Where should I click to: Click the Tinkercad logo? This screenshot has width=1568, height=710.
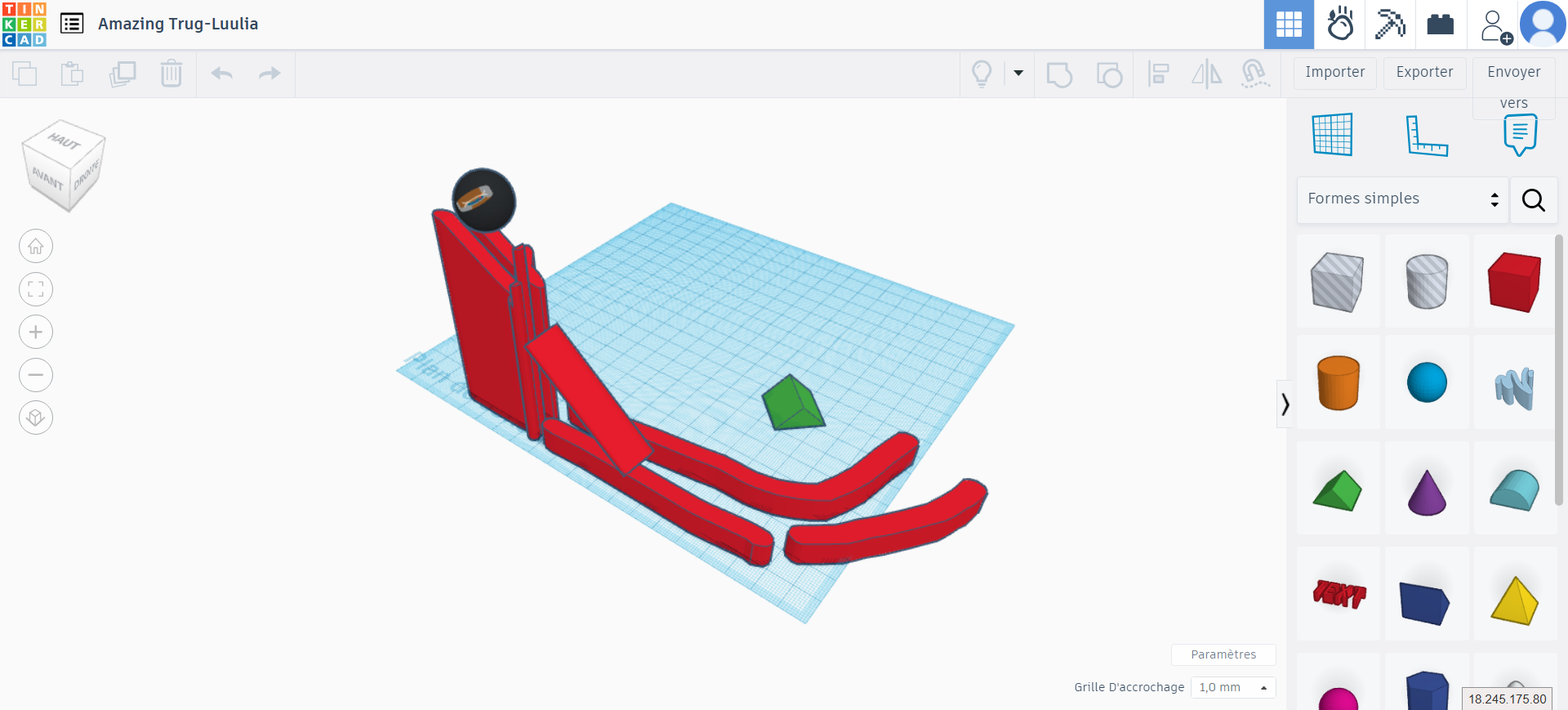[x=24, y=25]
